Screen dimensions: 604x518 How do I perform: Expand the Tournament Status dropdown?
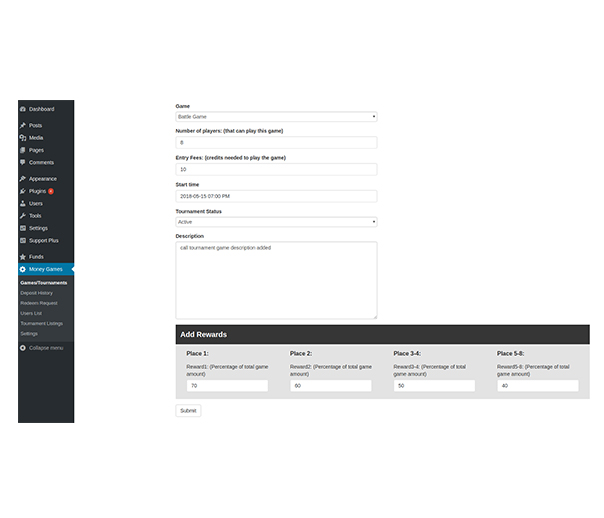(x=276, y=222)
